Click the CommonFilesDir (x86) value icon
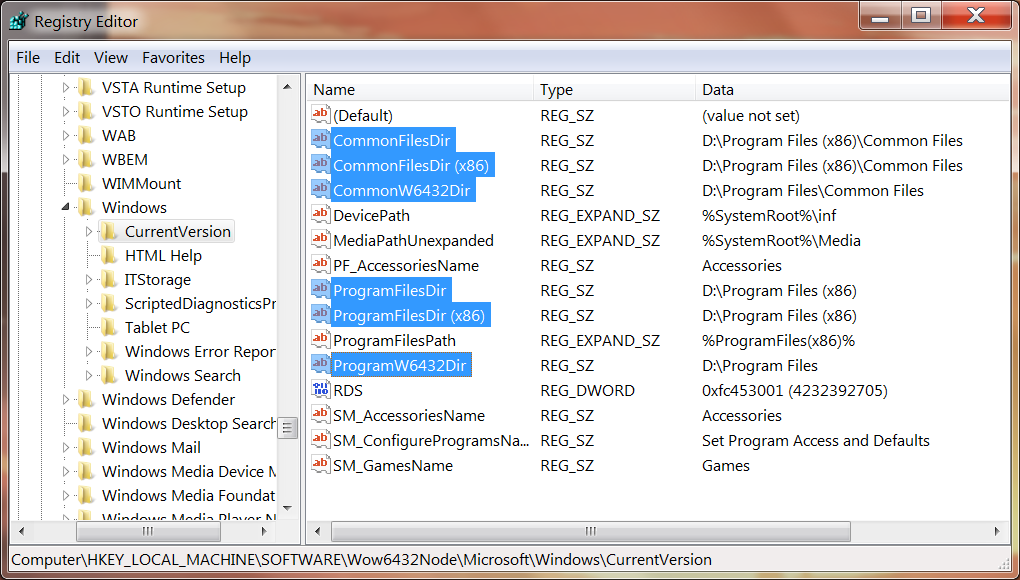The width and height of the screenshot is (1020, 580). tap(320, 165)
